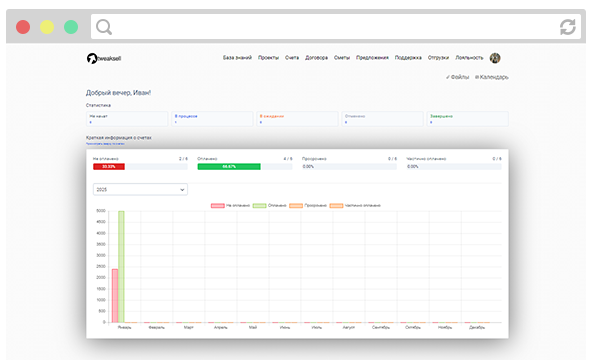Go to Проекты section
Viewport: 594px width, 360px height.
tap(268, 58)
